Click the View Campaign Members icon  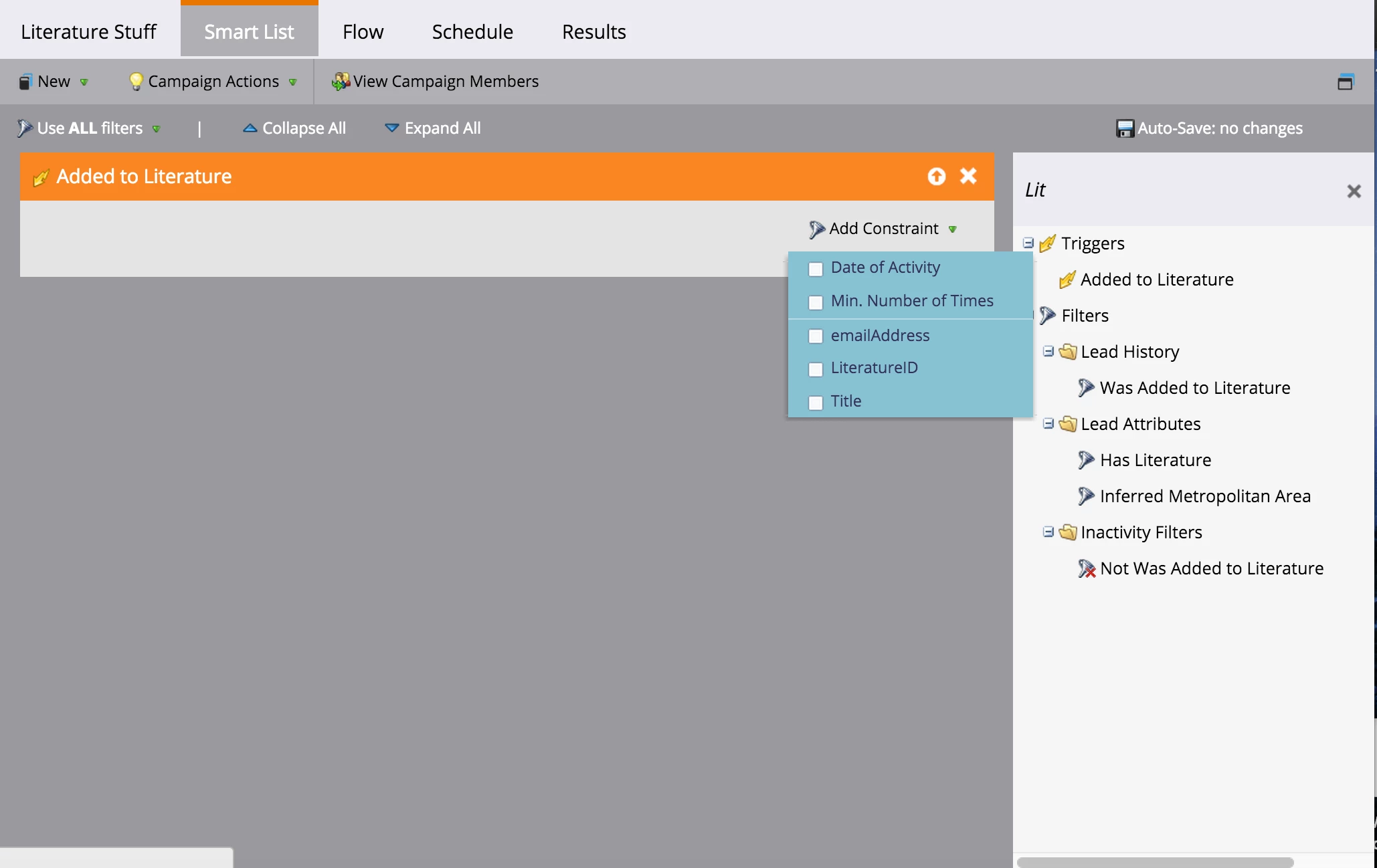(x=341, y=82)
